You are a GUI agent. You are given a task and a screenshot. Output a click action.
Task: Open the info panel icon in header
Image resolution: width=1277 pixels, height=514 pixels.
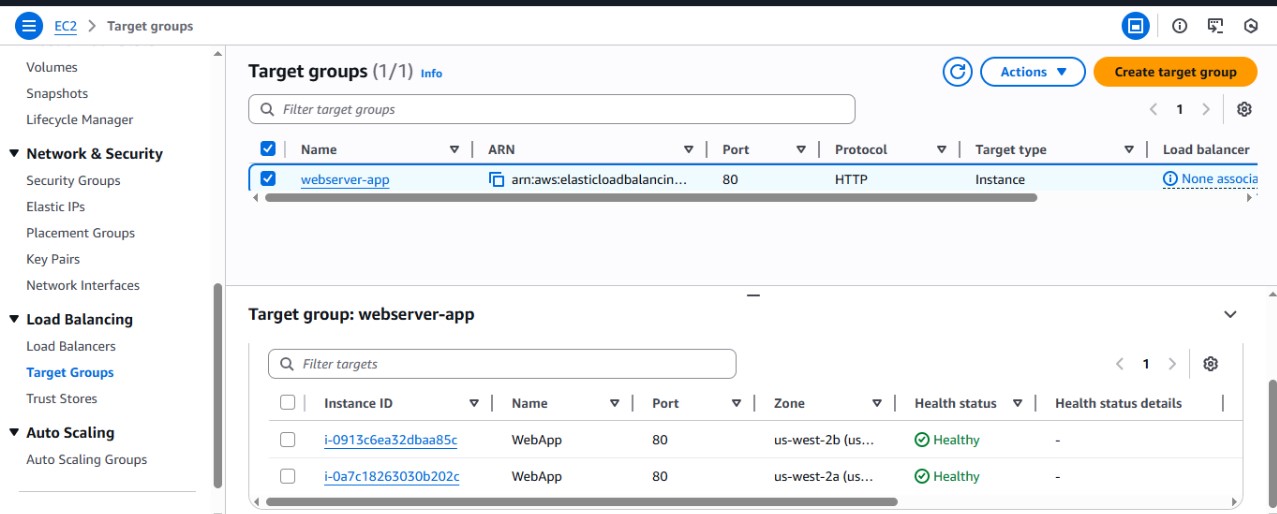[x=1179, y=26]
